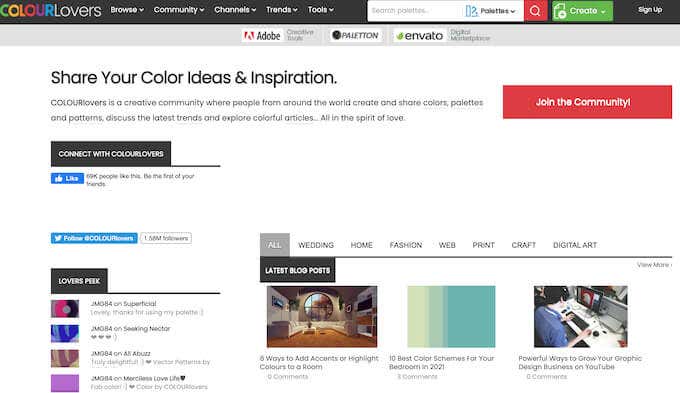Open the Palettes search type dropdown

pos(490,11)
